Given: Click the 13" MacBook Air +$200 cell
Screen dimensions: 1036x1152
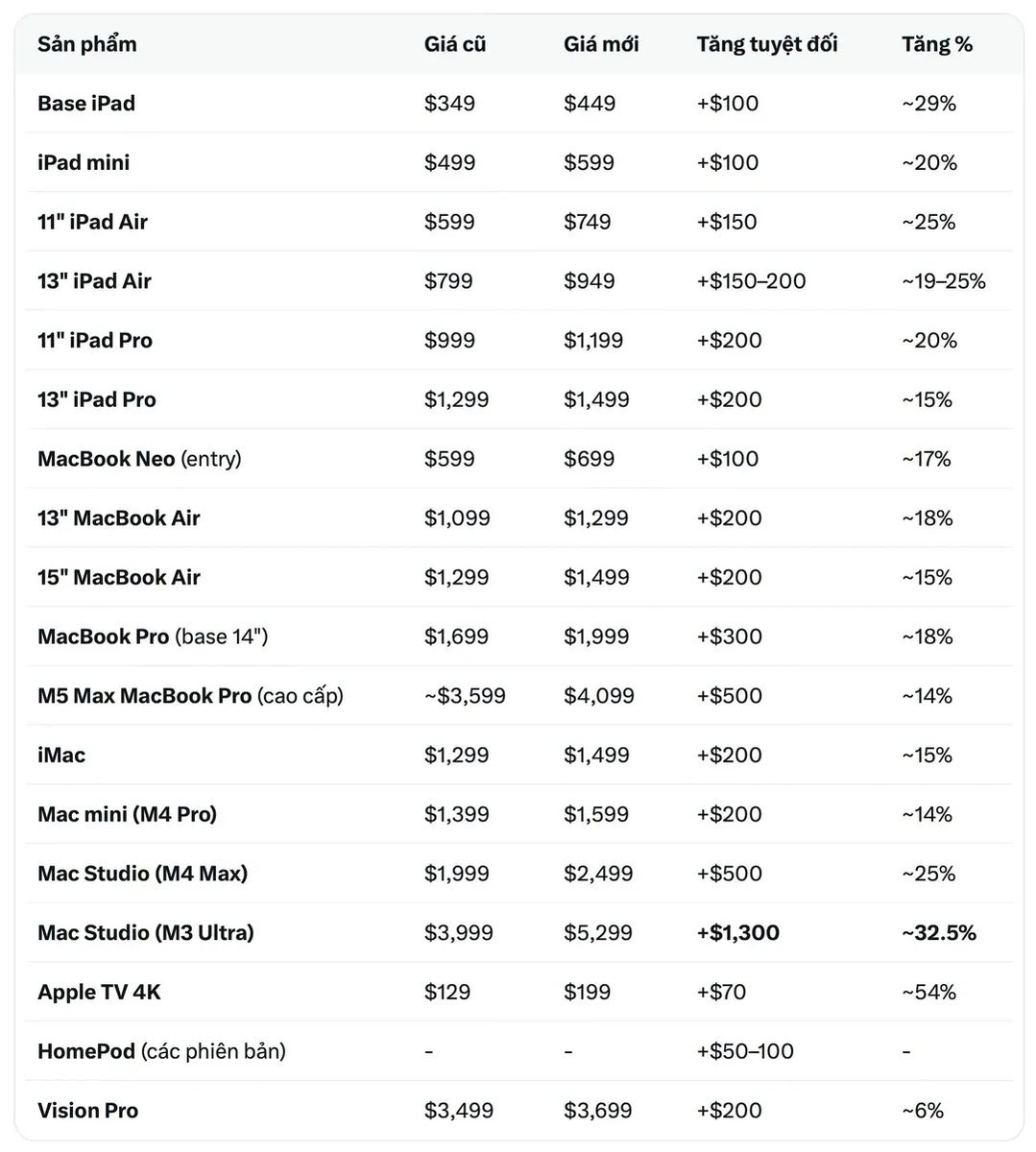Looking at the screenshot, I should (x=730, y=518).
